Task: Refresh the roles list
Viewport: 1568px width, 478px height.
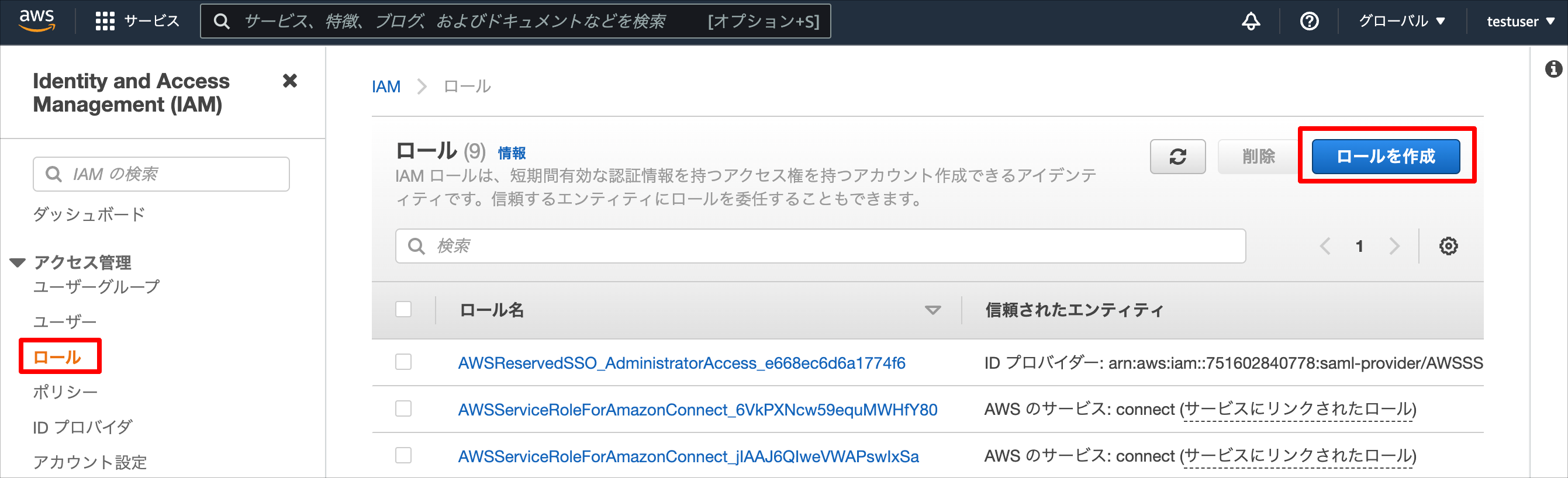Action: 1177,156
